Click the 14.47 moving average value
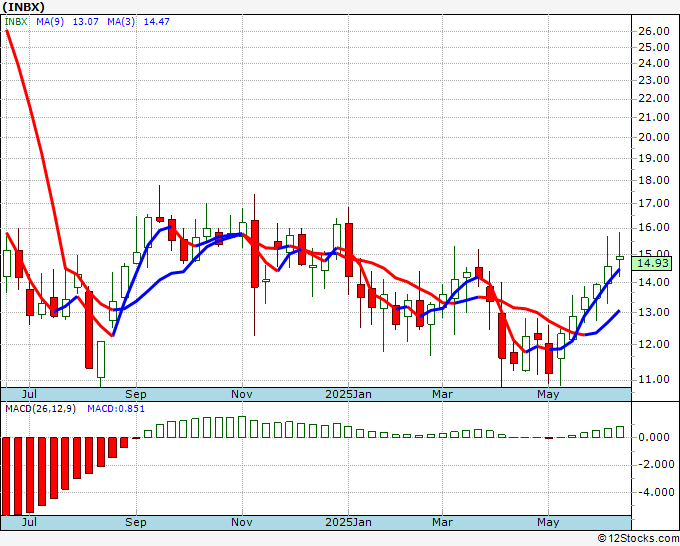The height and width of the screenshot is (546, 680). [x=157, y=22]
